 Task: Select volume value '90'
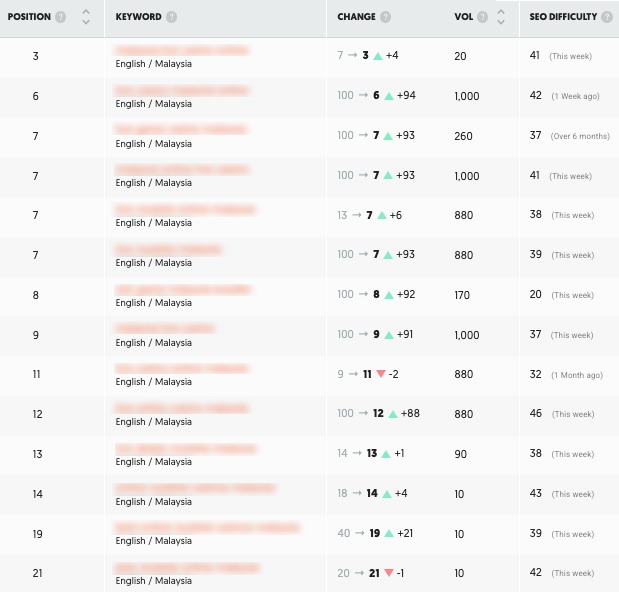tap(460, 454)
